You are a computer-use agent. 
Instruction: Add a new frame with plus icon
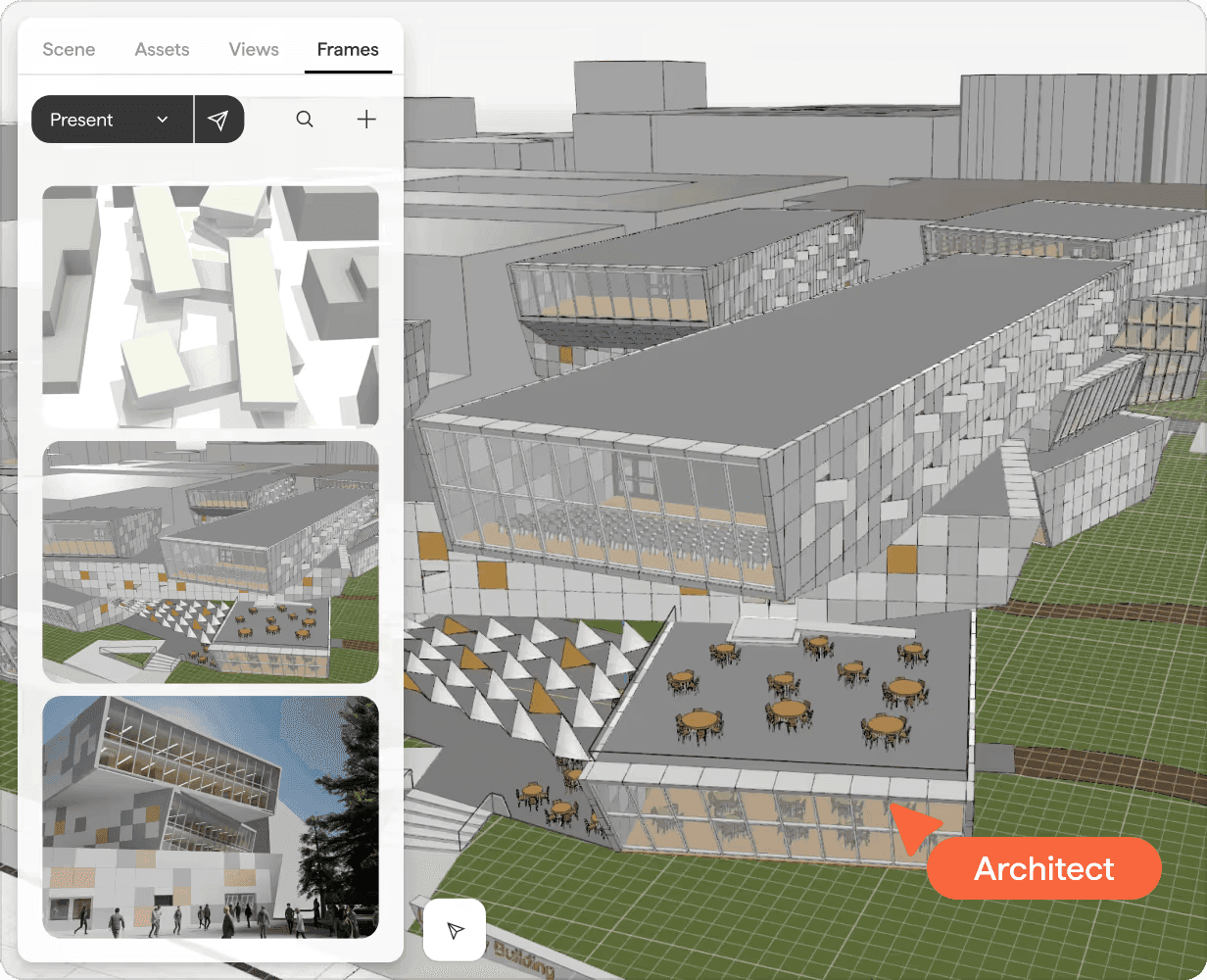click(x=366, y=120)
